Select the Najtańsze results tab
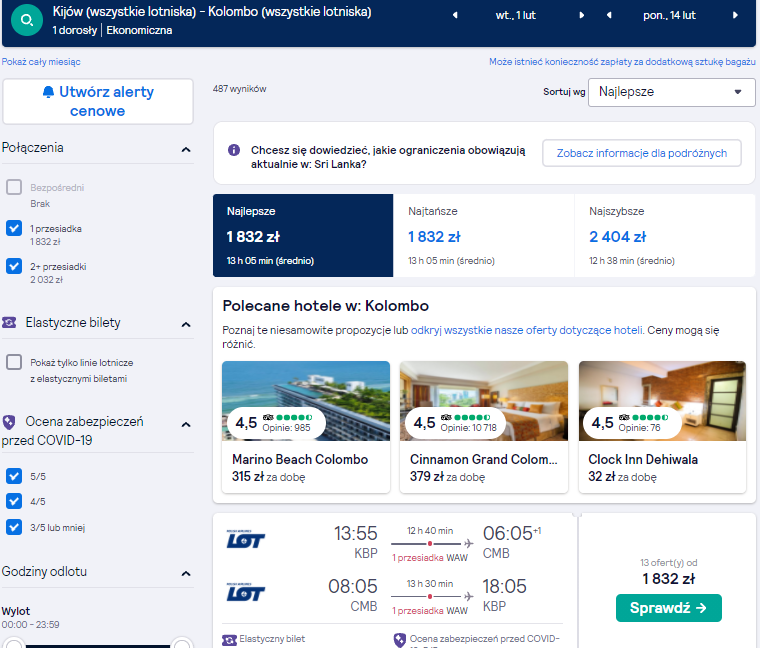 (483, 236)
